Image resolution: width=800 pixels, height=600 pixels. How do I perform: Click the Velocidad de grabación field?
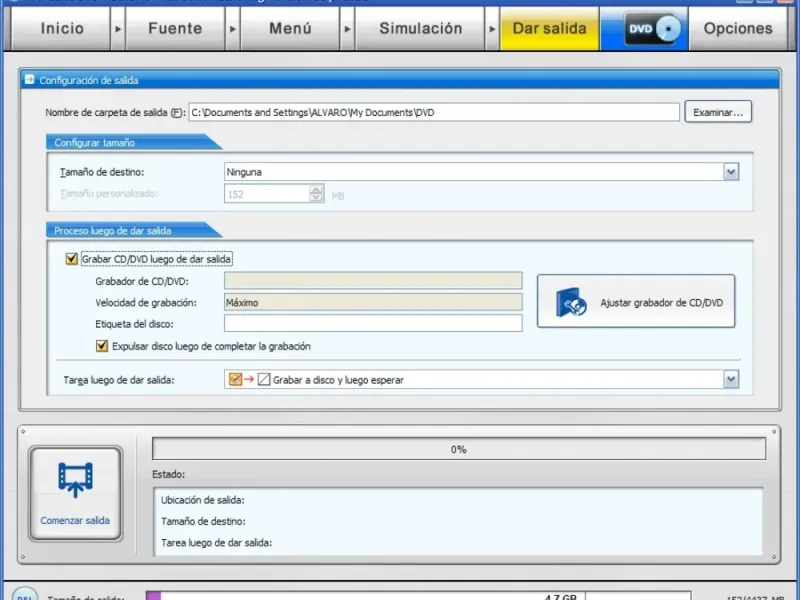point(373,302)
